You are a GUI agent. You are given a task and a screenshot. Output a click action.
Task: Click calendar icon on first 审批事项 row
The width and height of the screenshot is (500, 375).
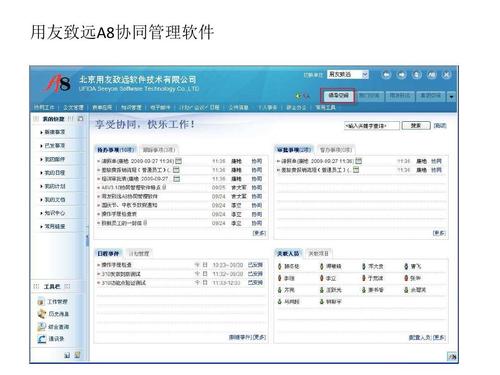[x=359, y=161]
